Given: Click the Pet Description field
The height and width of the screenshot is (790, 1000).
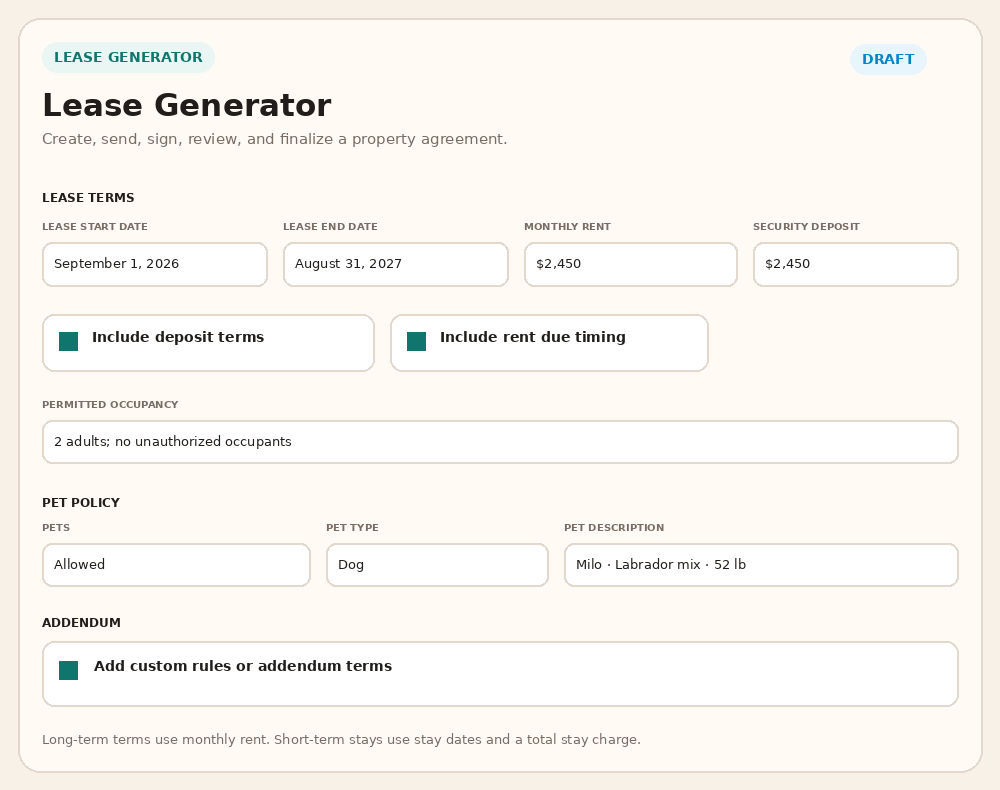Looking at the screenshot, I should coord(761,565).
